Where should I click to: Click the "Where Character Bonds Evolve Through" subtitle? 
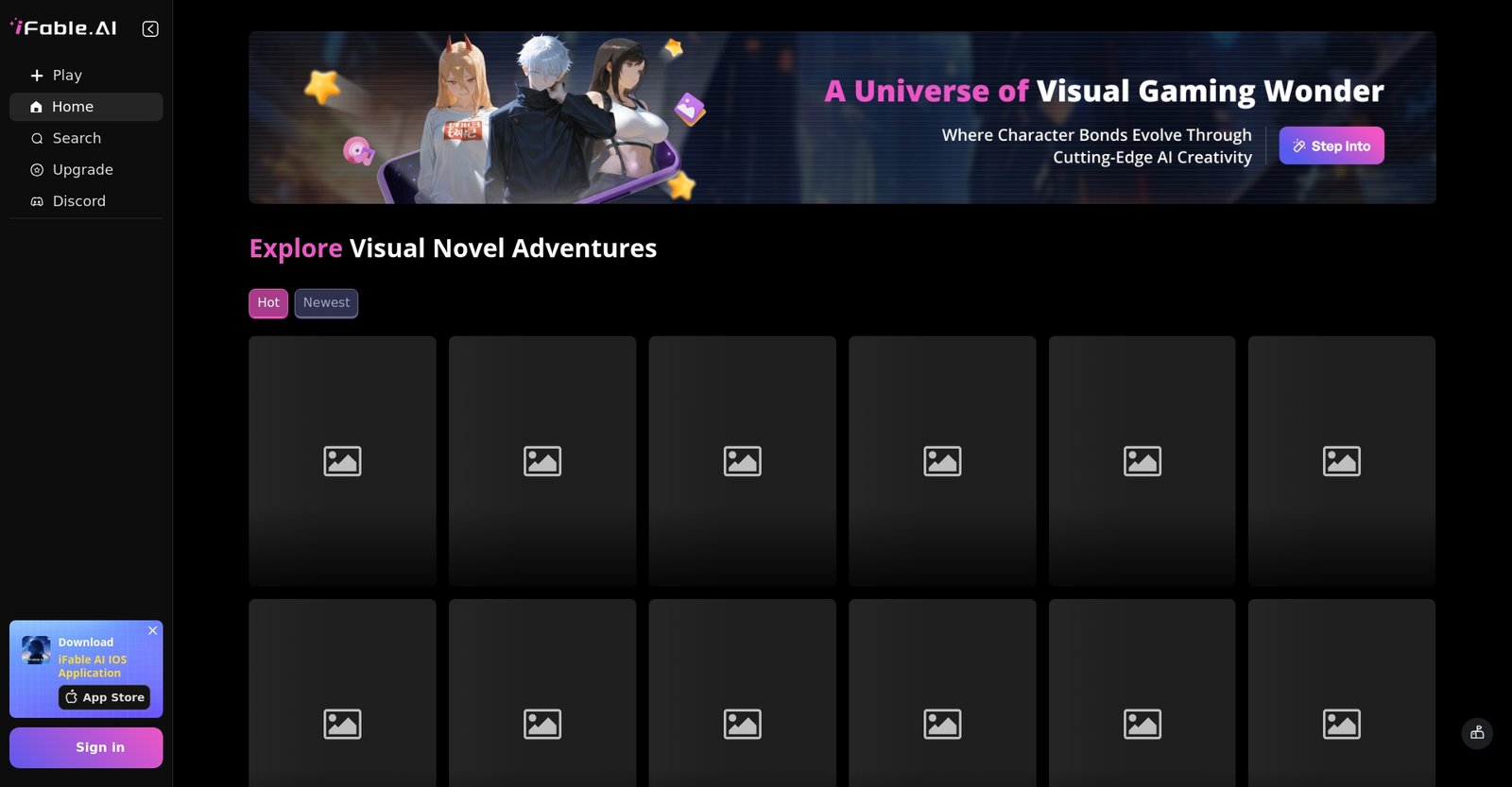[x=1097, y=135]
